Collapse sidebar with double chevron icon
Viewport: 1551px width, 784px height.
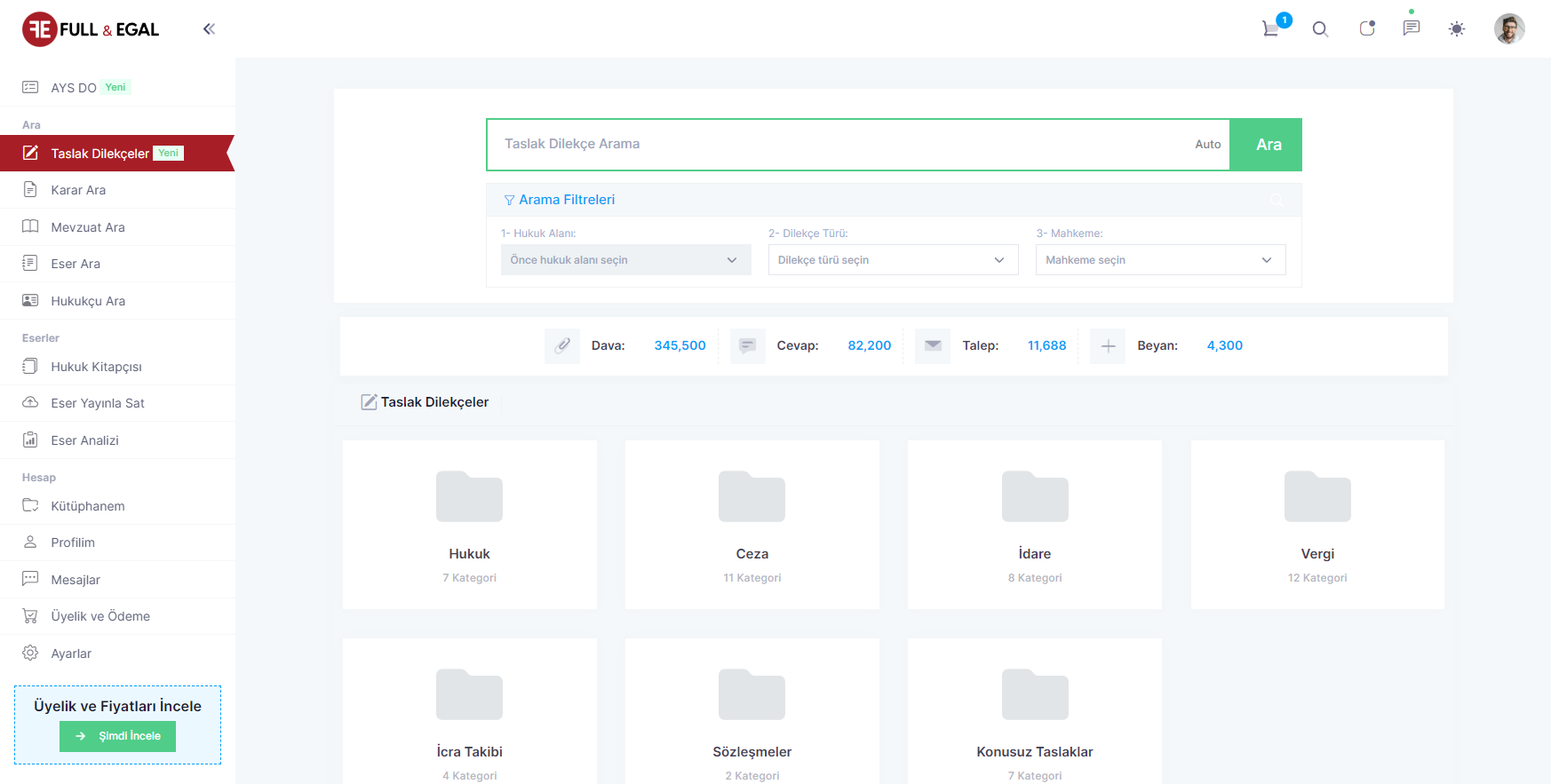pyautogui.click(x=209, y=29)
